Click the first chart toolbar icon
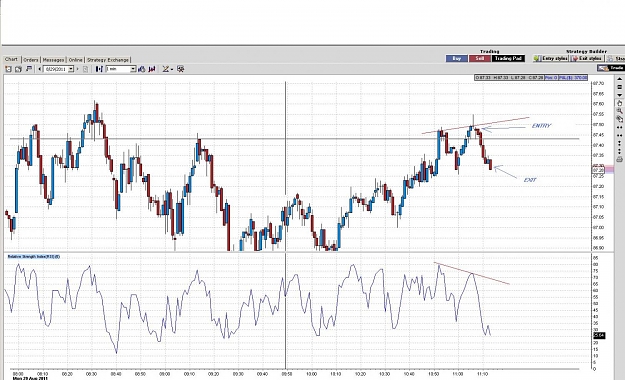 [8, 69]
